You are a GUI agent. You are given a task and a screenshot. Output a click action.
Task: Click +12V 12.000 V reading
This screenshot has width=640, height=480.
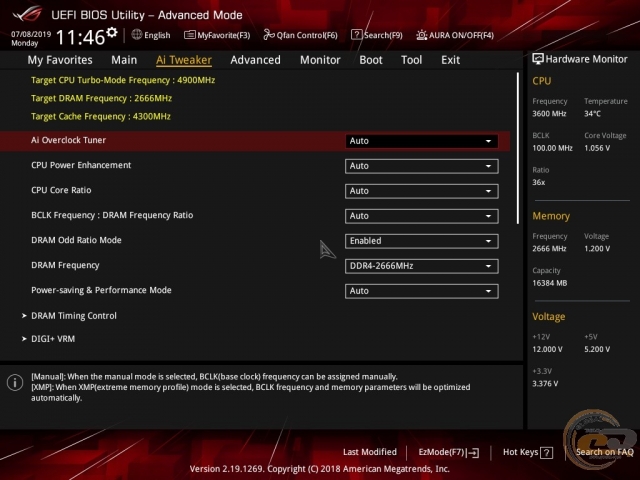[x=547, y=349]
